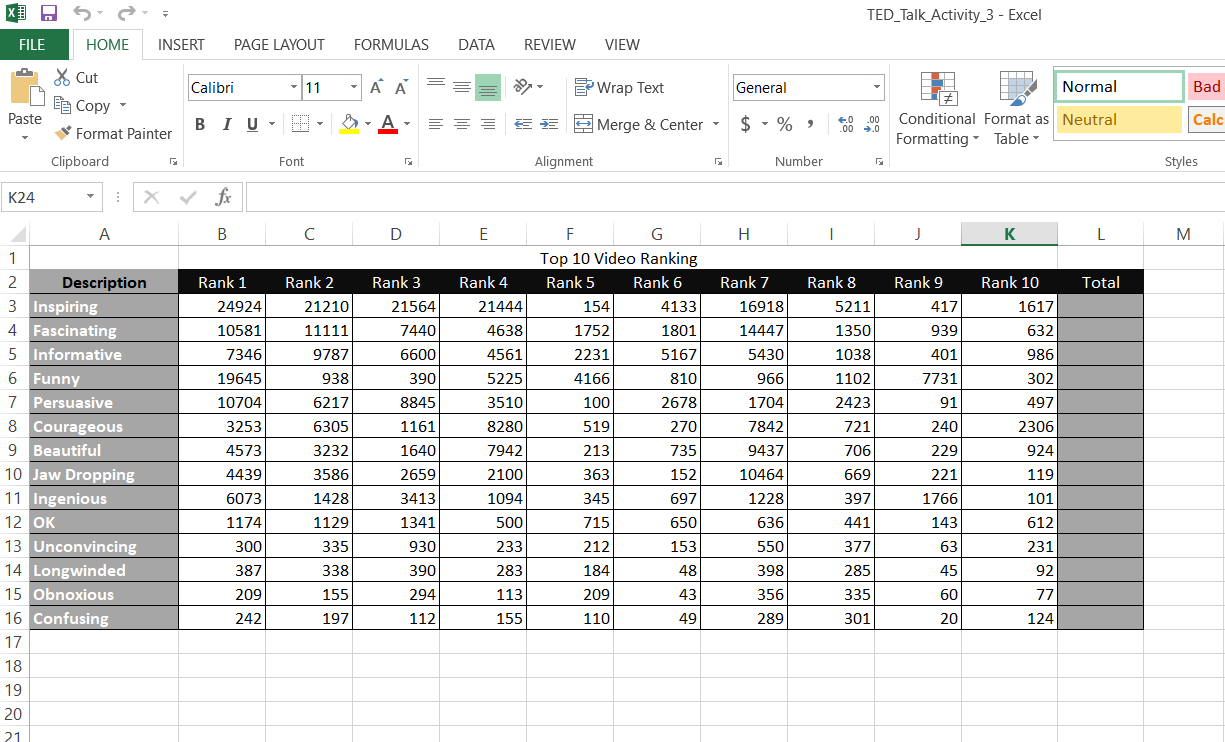Open Format as Table gallery

tap(1017, 109)
